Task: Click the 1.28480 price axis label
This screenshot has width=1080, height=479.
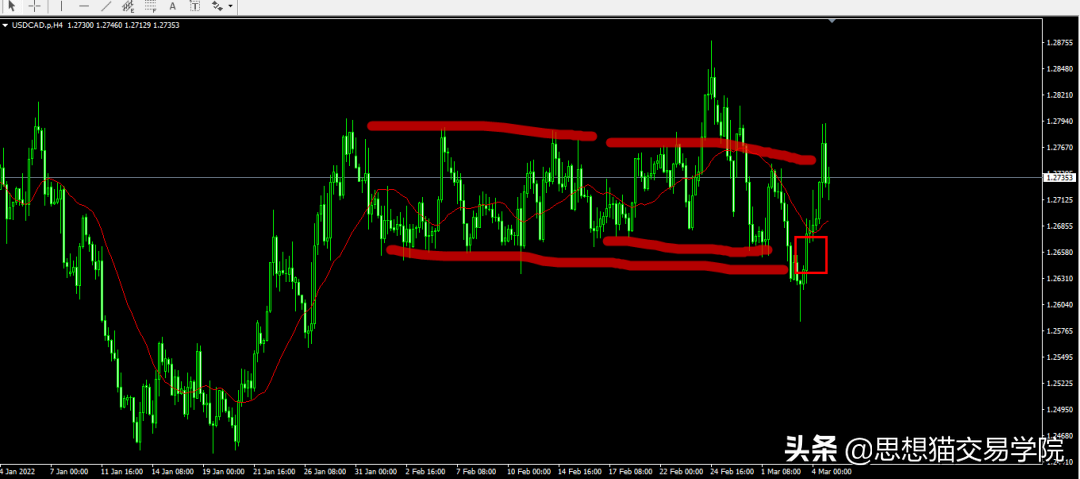Action: pos(1059,70)
